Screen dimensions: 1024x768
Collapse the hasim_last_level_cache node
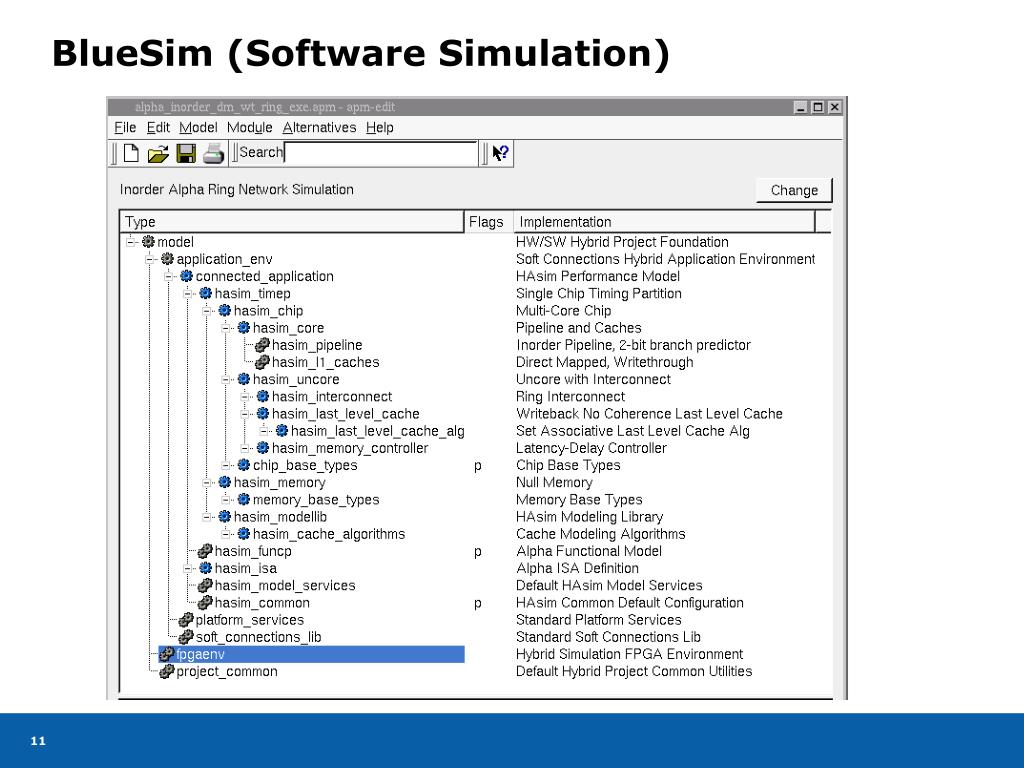(x=244, y=413)
